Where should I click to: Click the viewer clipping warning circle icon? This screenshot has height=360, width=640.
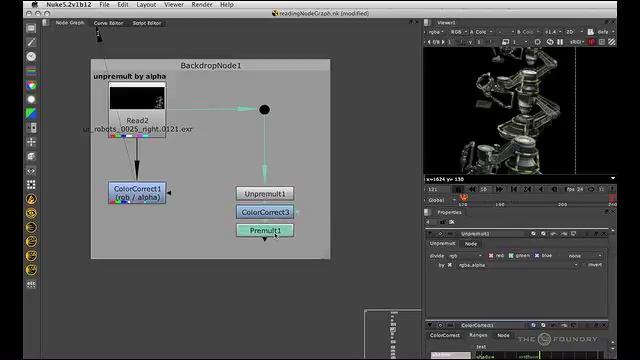pos(538,42)
